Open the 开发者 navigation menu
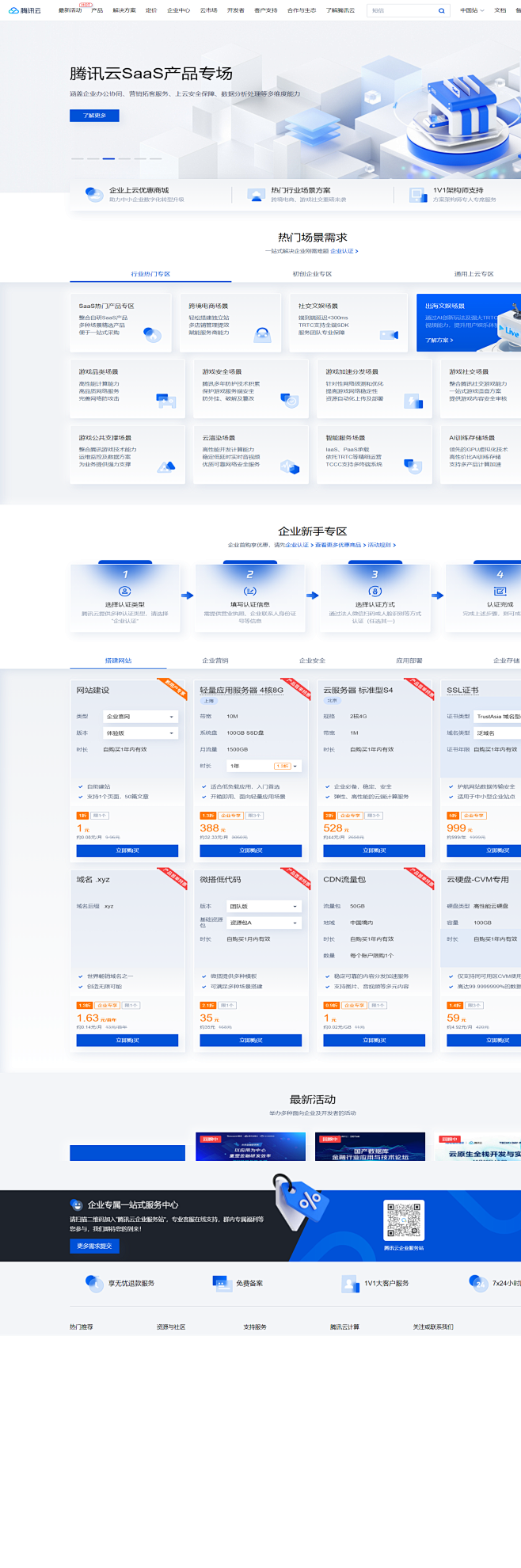This screenshot has height=1568, width=521. click(236, 11)
